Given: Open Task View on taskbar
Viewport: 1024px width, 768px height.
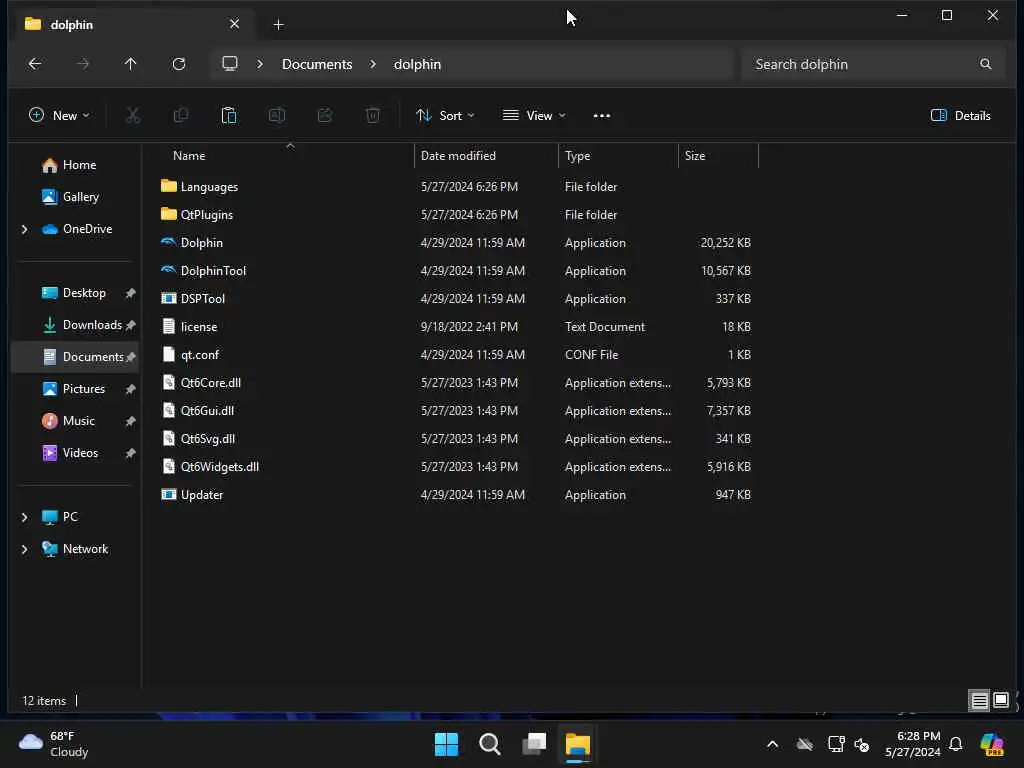Looking at the screenshot, I should (x=534, y=744).
